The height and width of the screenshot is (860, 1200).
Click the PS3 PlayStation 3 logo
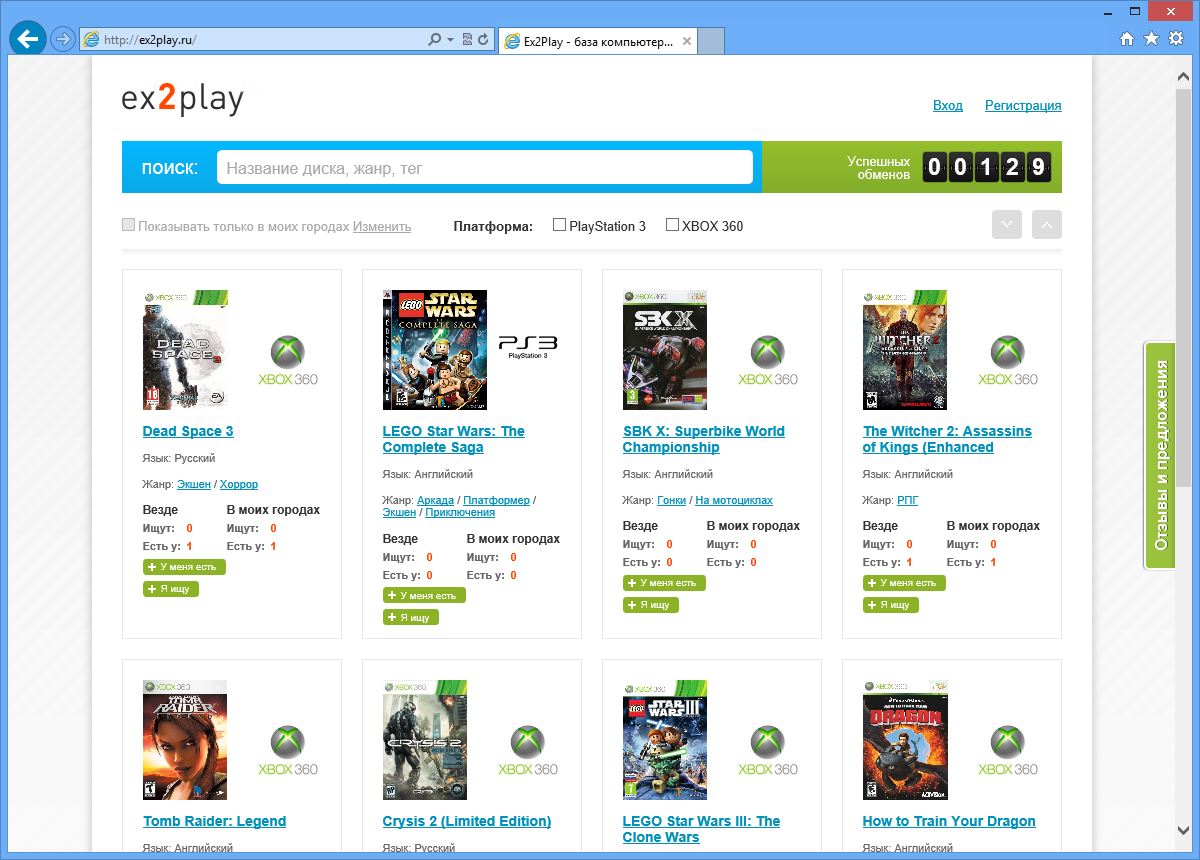528,347
